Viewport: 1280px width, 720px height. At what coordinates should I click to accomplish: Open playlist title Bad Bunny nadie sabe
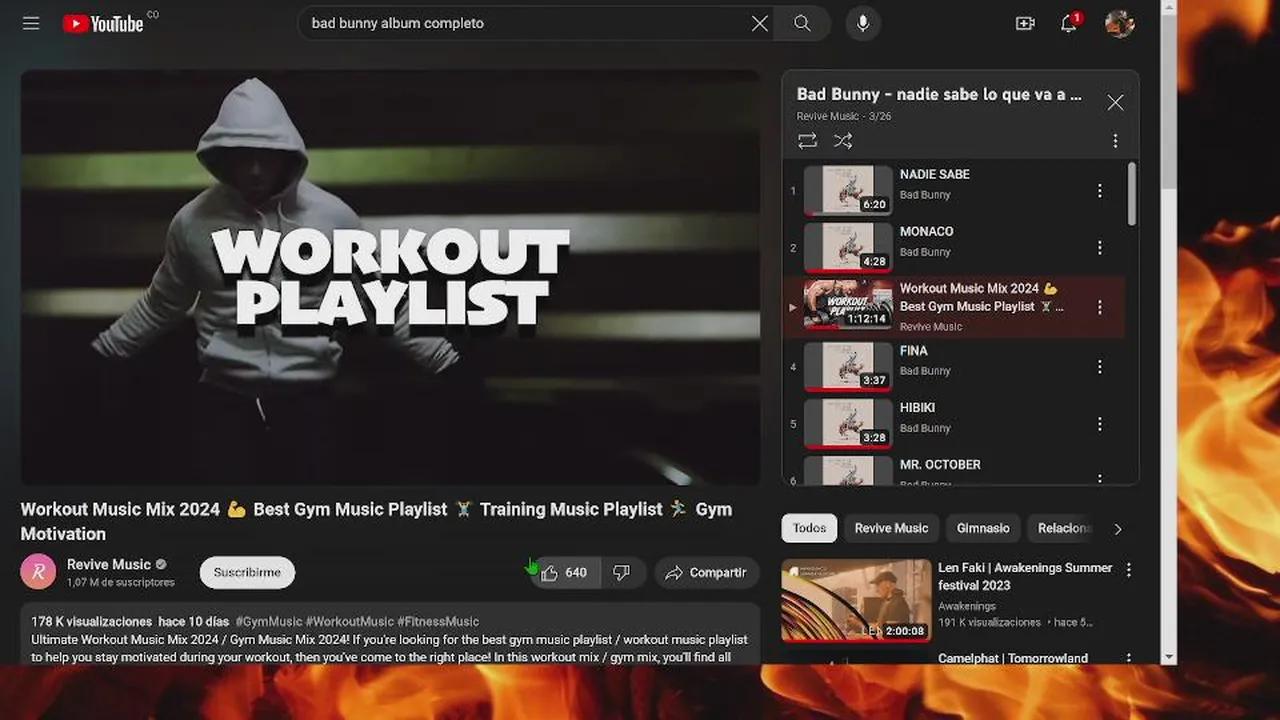(x=939, y=94)
